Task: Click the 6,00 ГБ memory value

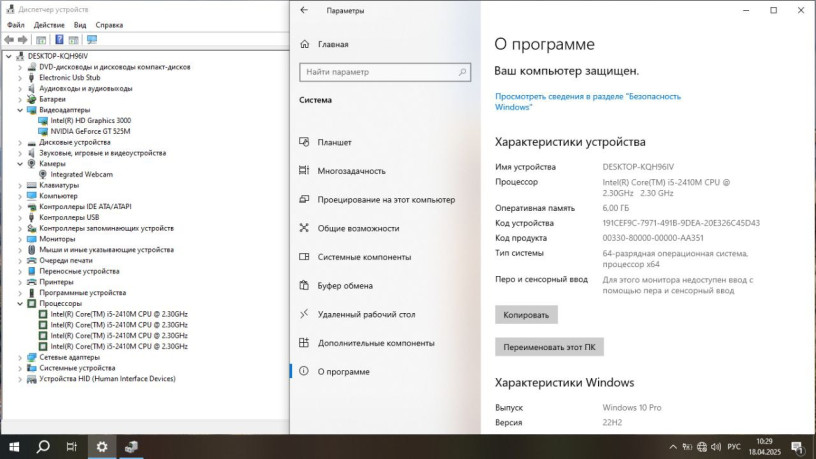Action: [616, 208]
